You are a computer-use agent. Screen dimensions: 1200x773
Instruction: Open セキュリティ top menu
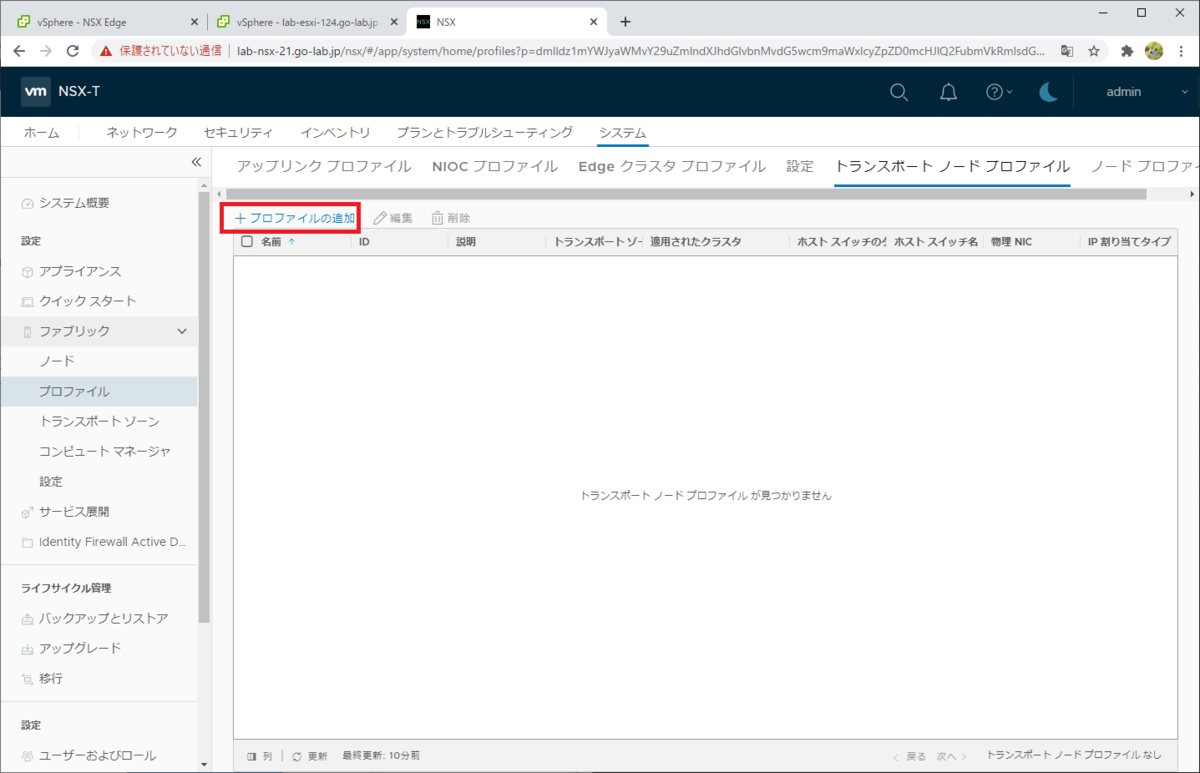(238, 133)
